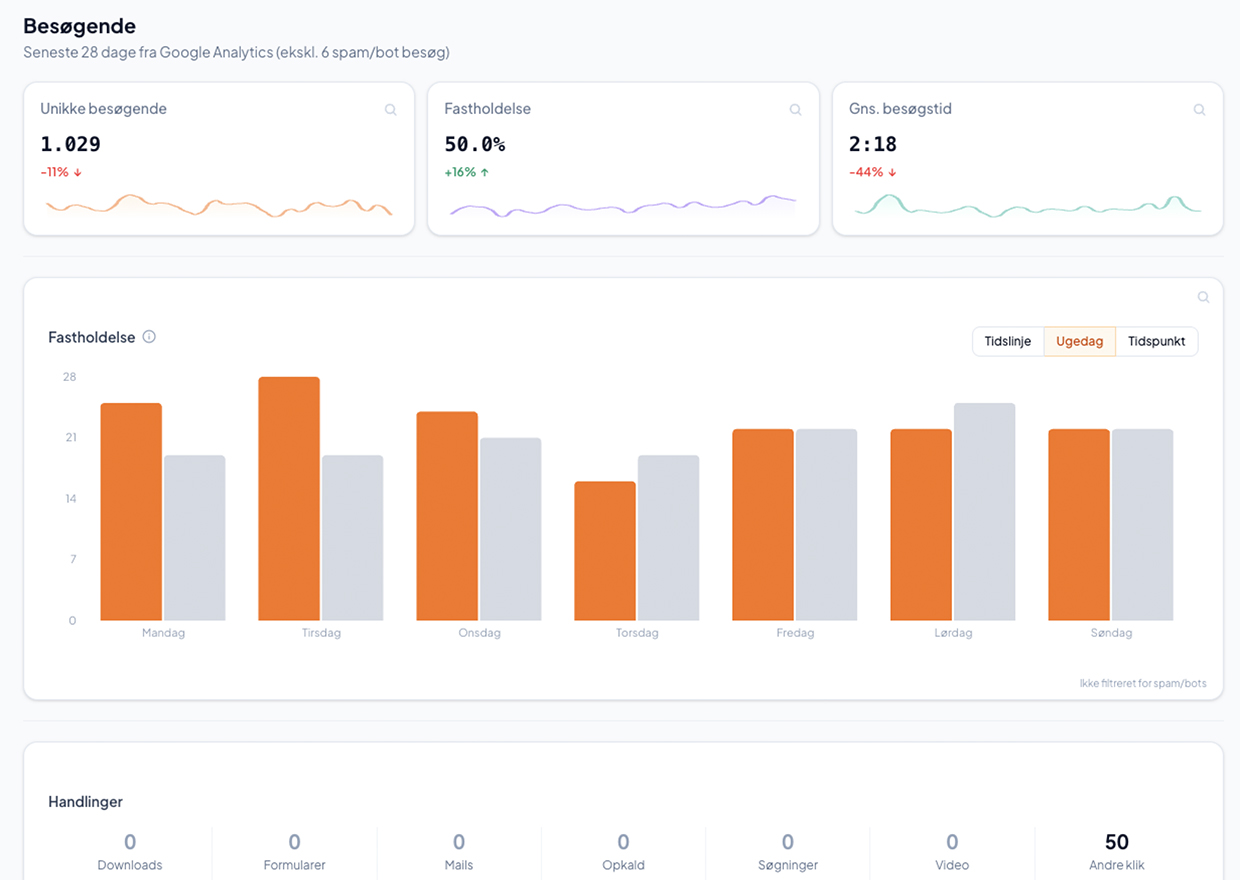Click info icon beside Fastholdelse chart title
1240x880 pixels.
[149, 337]
